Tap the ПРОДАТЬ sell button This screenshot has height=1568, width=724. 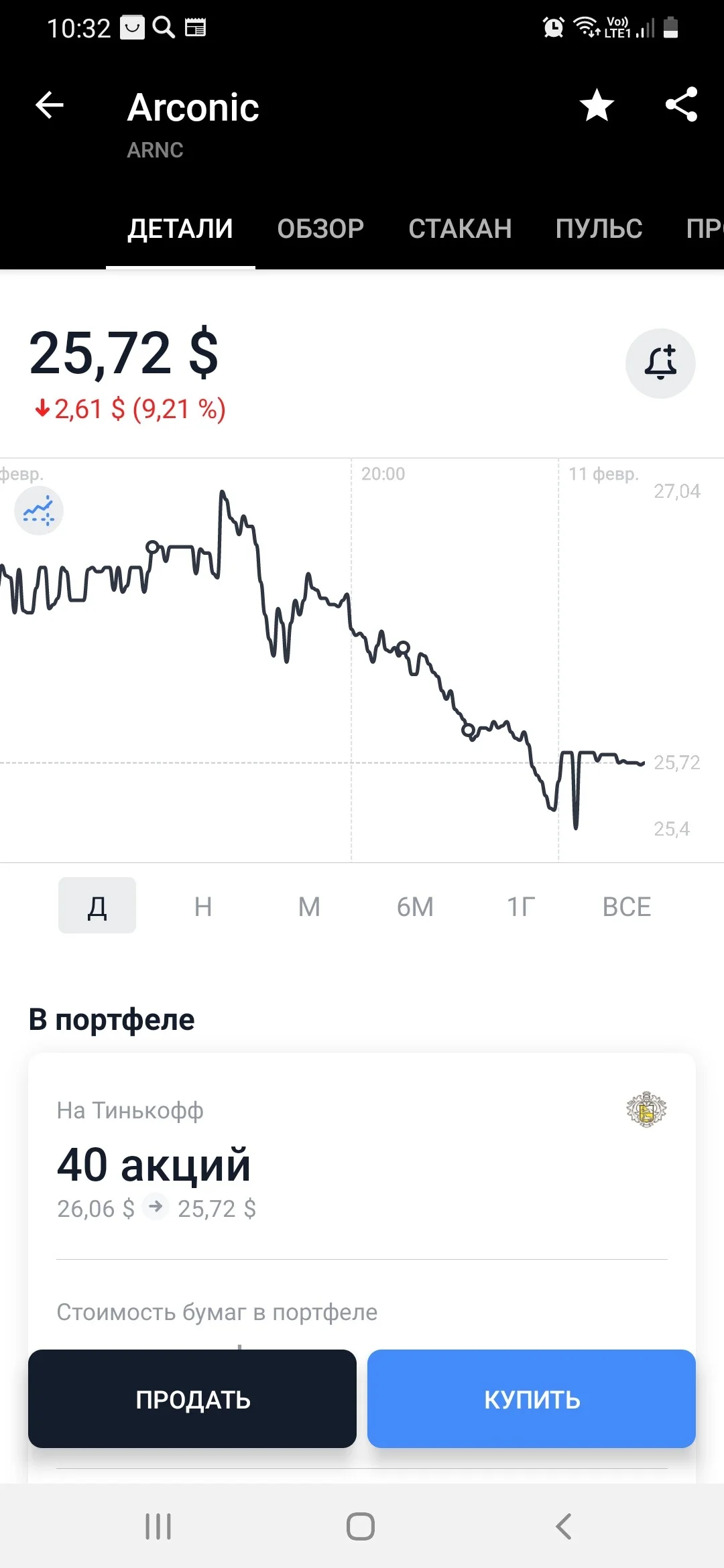click(192, 1399)
